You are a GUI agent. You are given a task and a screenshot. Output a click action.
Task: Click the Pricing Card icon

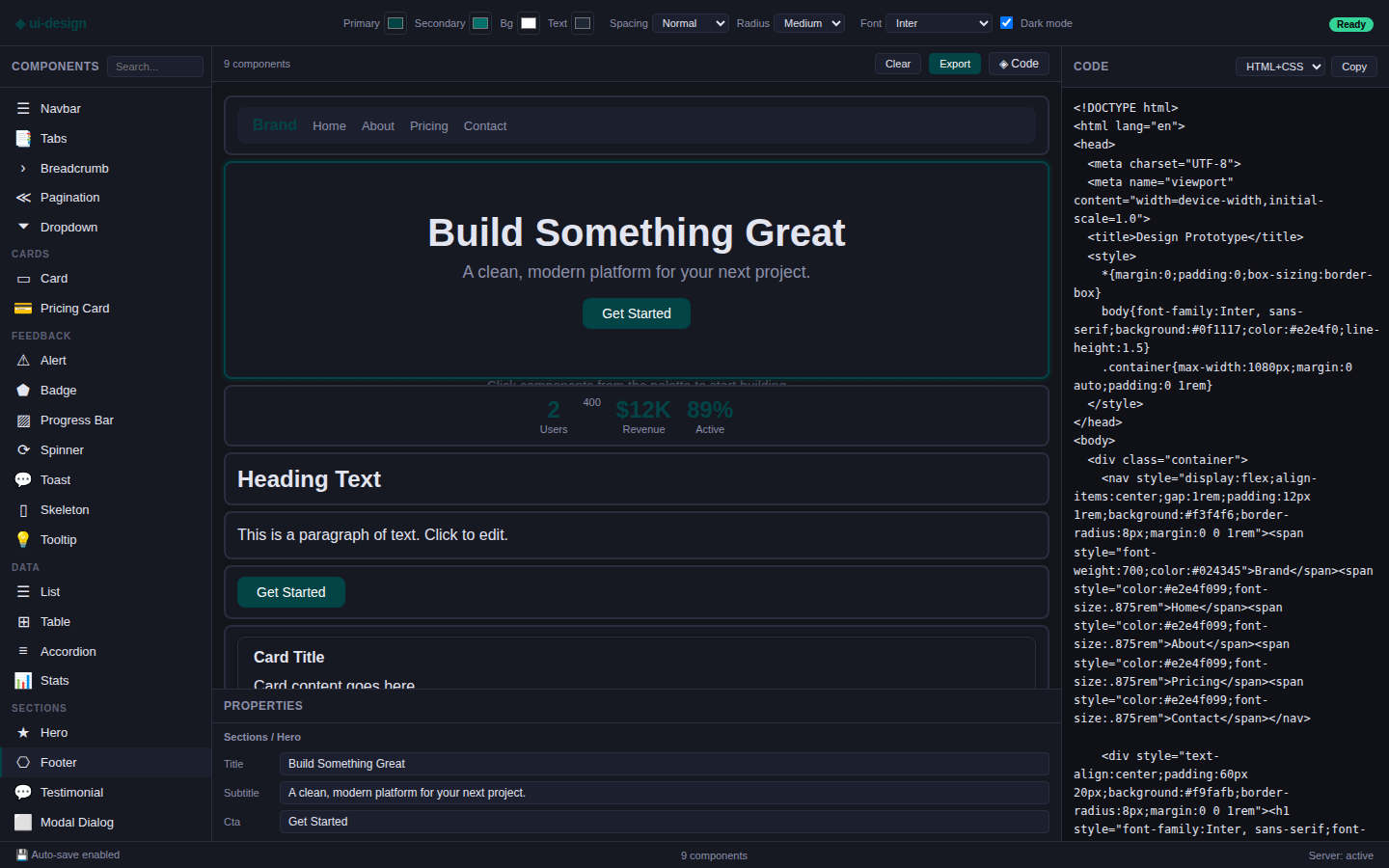point(23,309)
